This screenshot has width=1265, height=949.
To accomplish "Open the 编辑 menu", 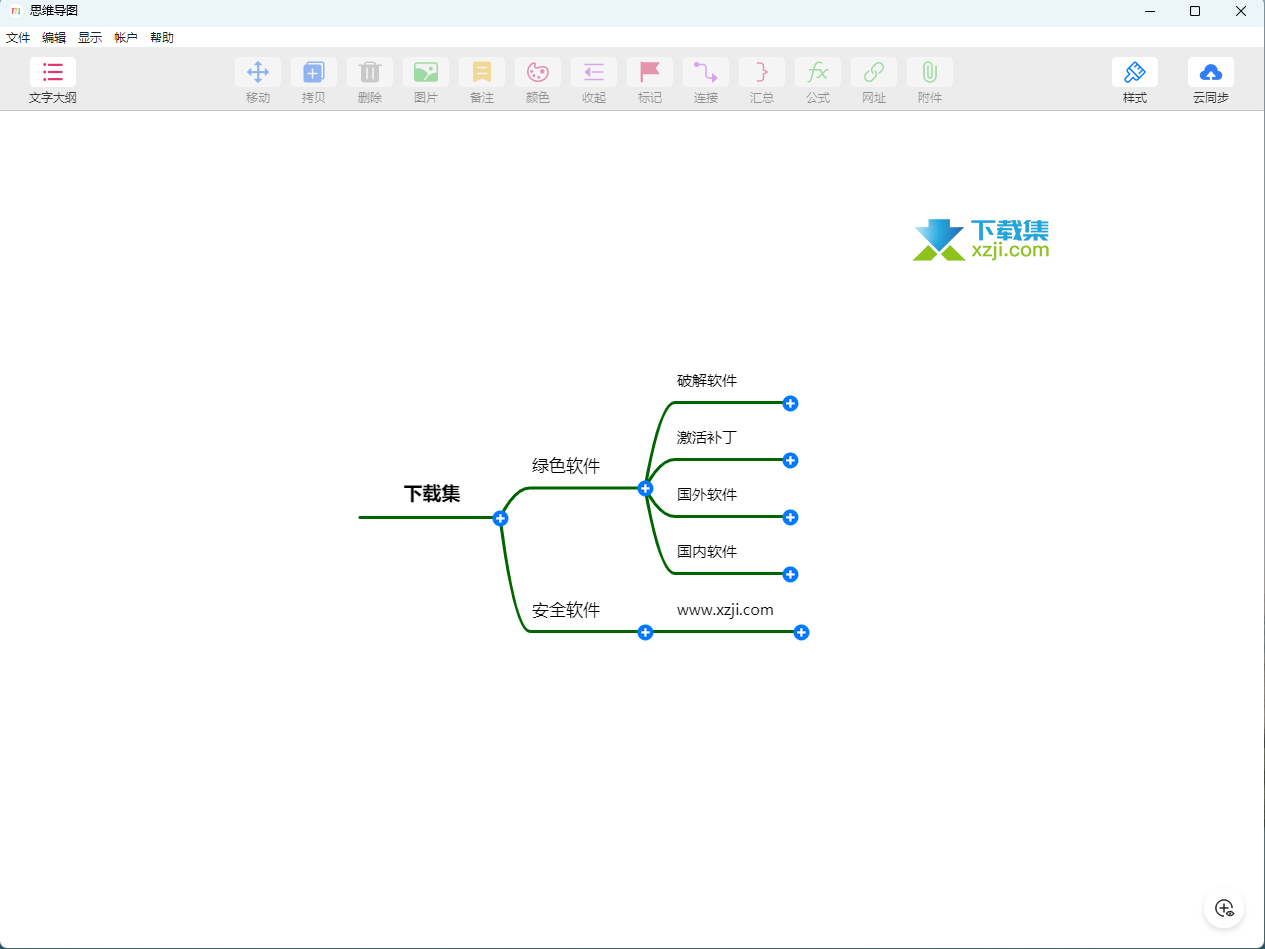I will tap(54, 38).
